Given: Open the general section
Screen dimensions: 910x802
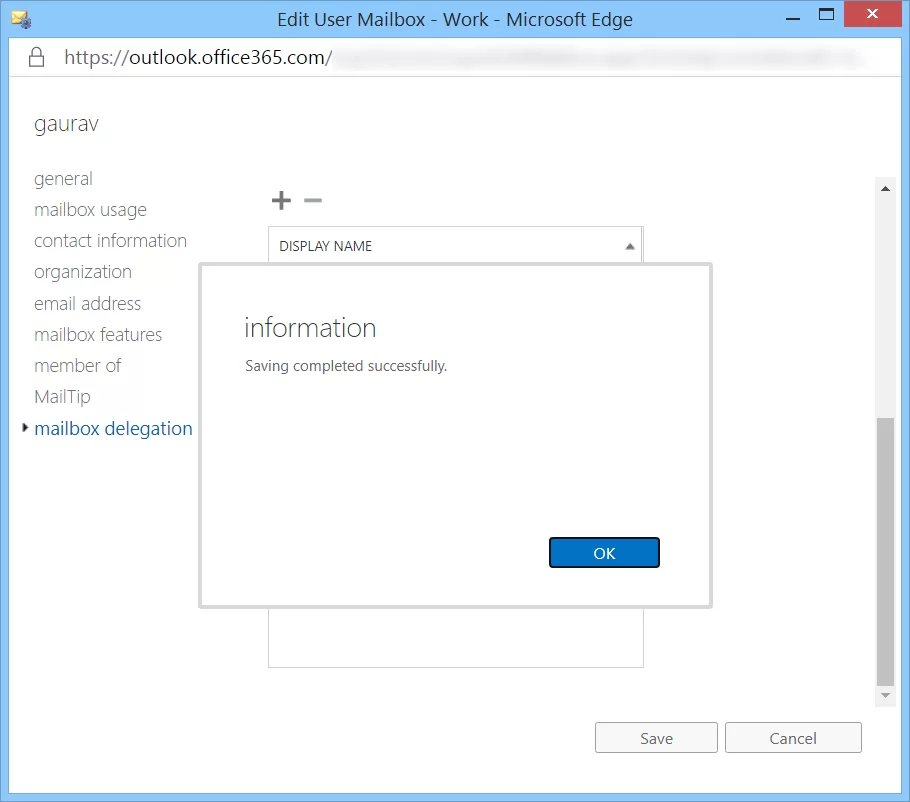Looking at the screenshot, I should tap(63, 179).
